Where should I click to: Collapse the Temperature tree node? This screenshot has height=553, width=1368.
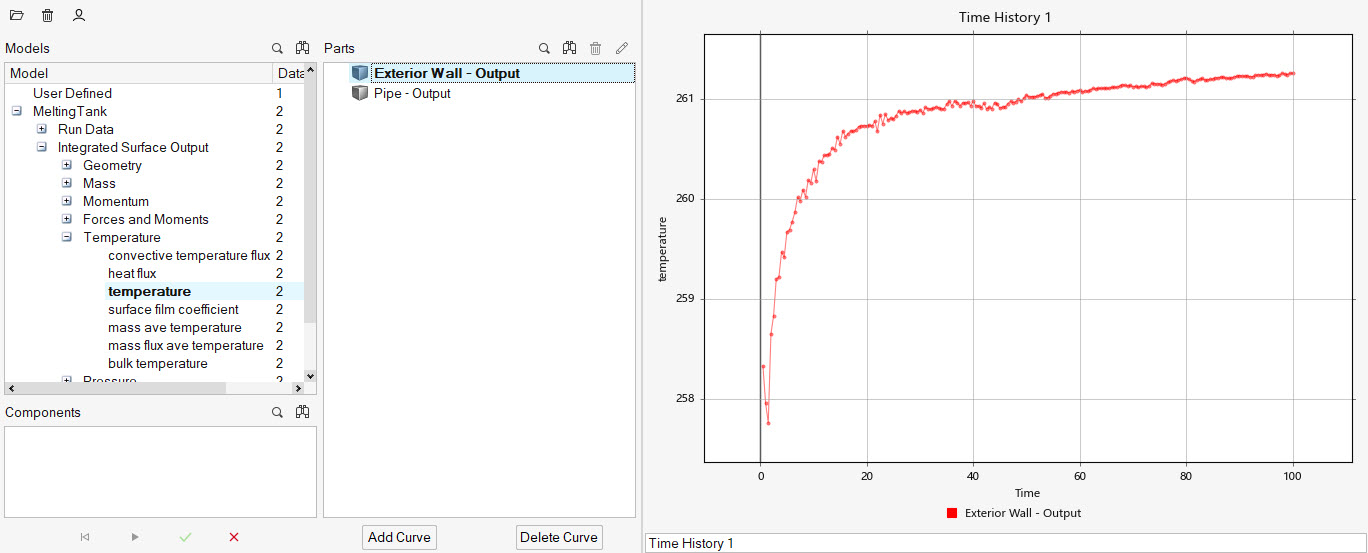click(67, 238)
